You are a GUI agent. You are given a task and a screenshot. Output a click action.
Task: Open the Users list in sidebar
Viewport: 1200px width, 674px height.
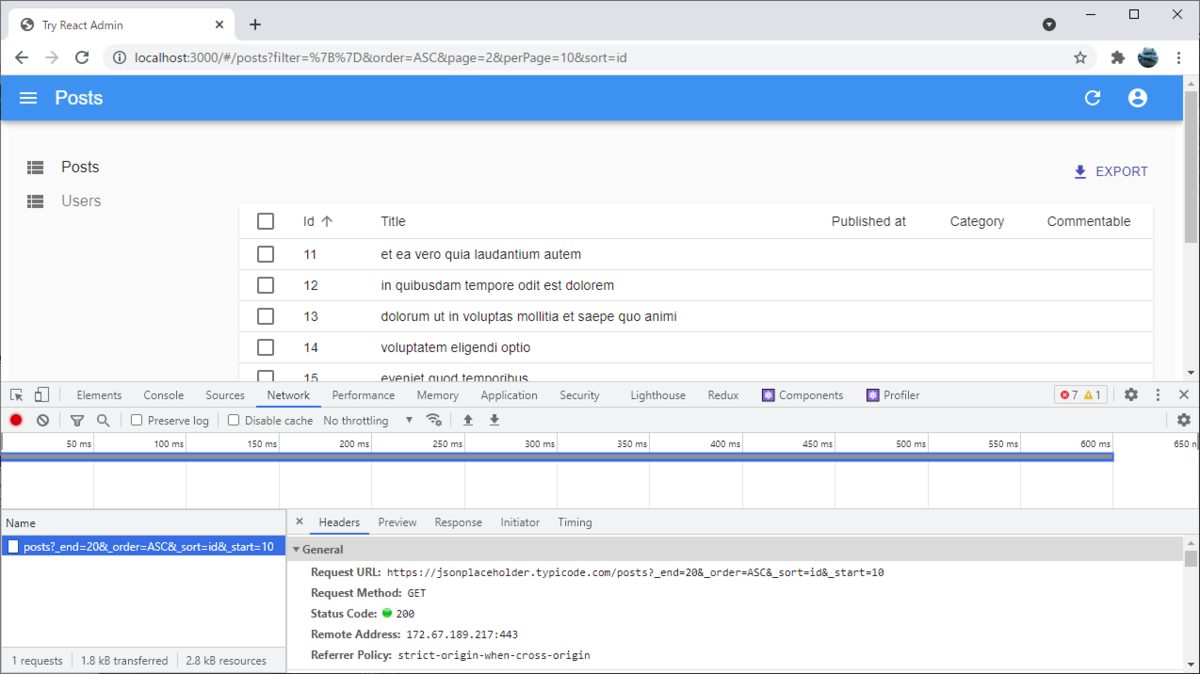[x=80, y=200]
